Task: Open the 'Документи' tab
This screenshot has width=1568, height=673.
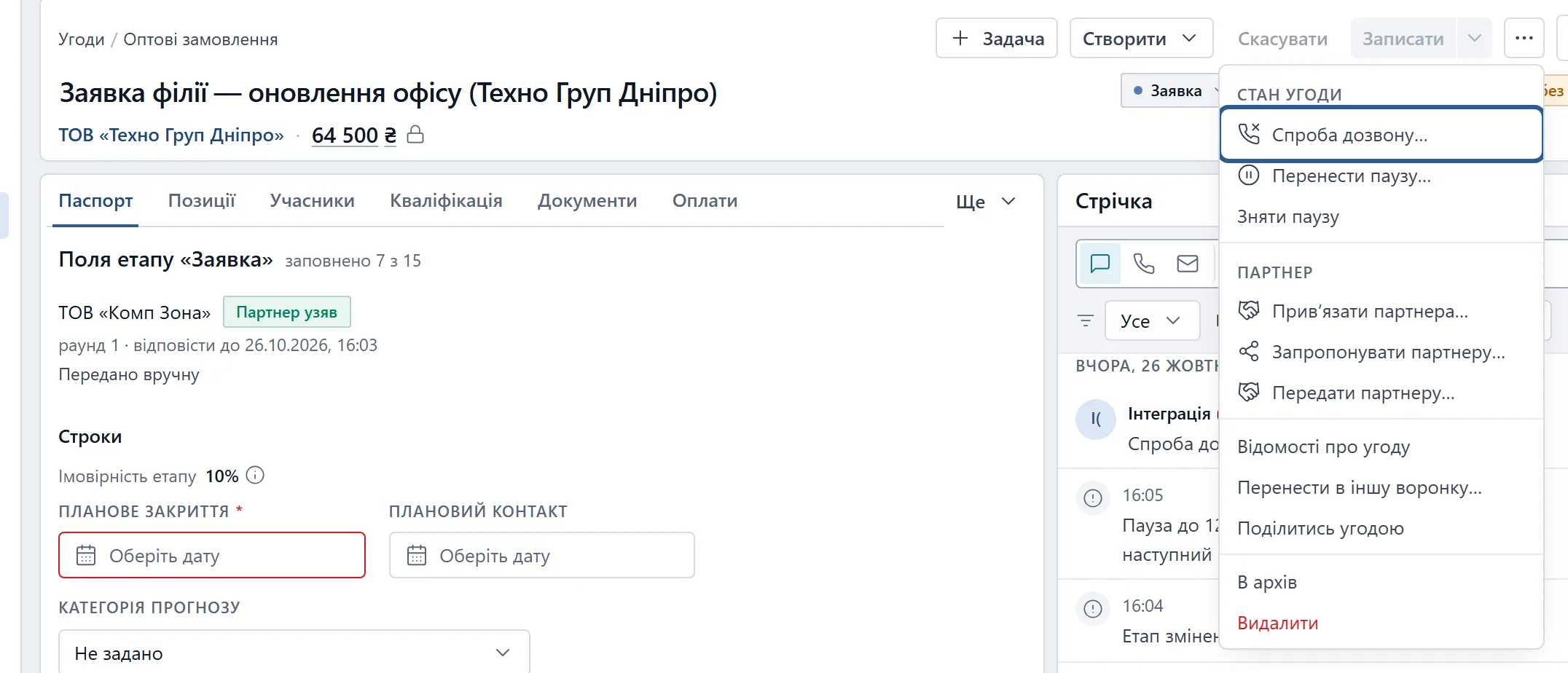Action: pyautogui.click(x=587, y=201)
